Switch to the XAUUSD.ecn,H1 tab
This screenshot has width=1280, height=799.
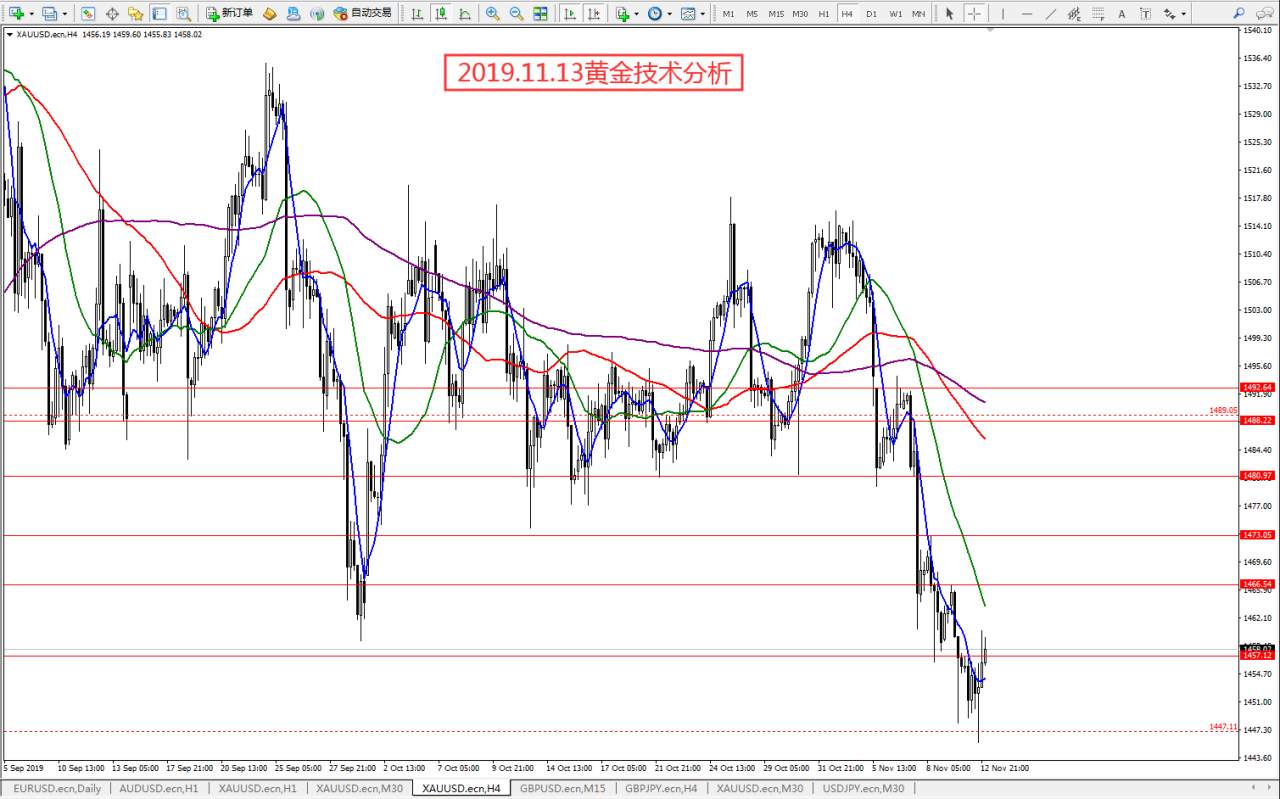pyautogui.click(x=257, y=789)
